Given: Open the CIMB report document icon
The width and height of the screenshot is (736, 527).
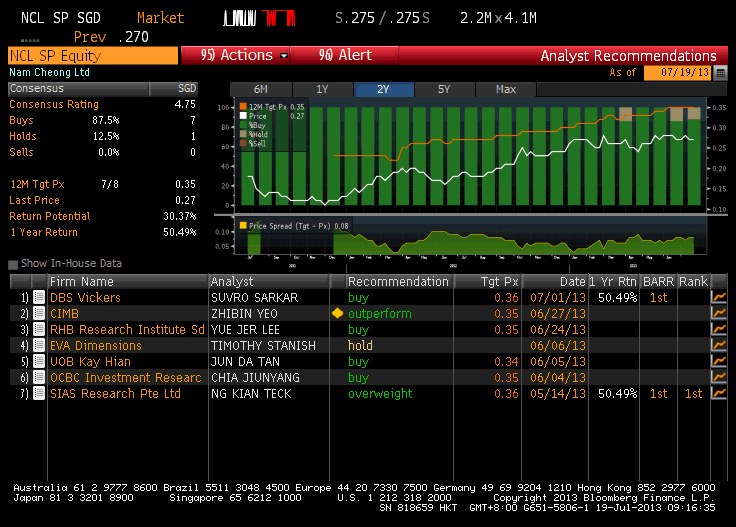Looking at the screenshot, I should pos(39,313).
